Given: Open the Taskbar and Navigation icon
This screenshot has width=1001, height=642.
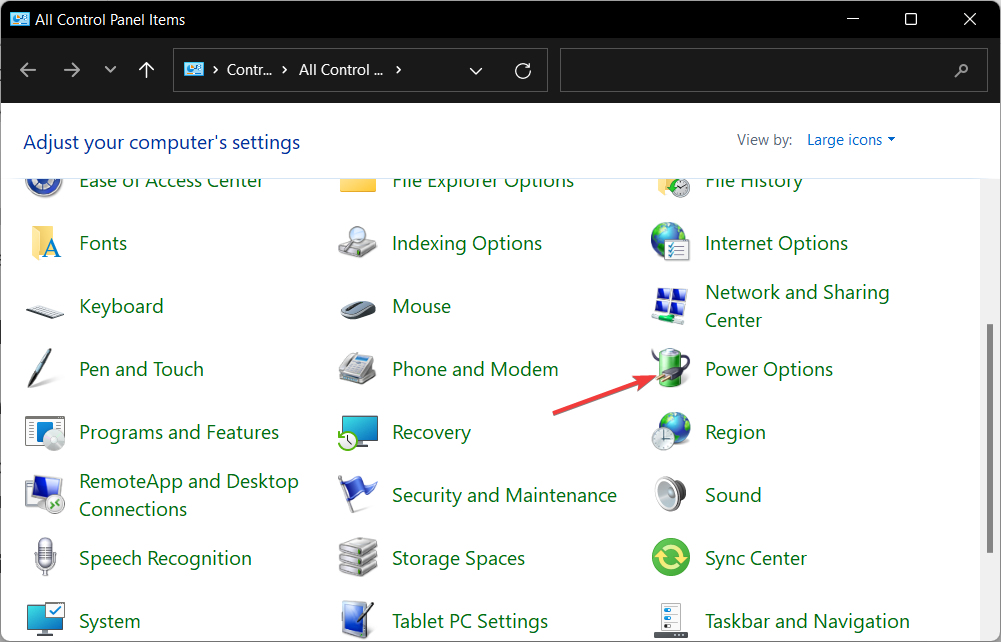Looking at the screenshot, I should pyautogui.click(x=671, y=620).
